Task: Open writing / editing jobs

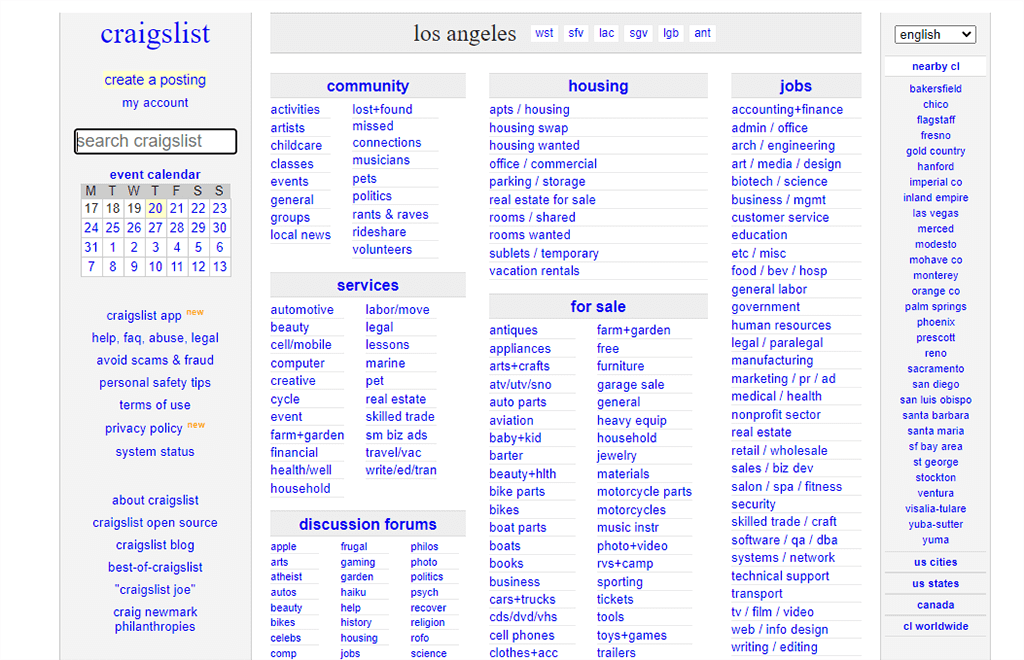Action: (x=774, y=647)
